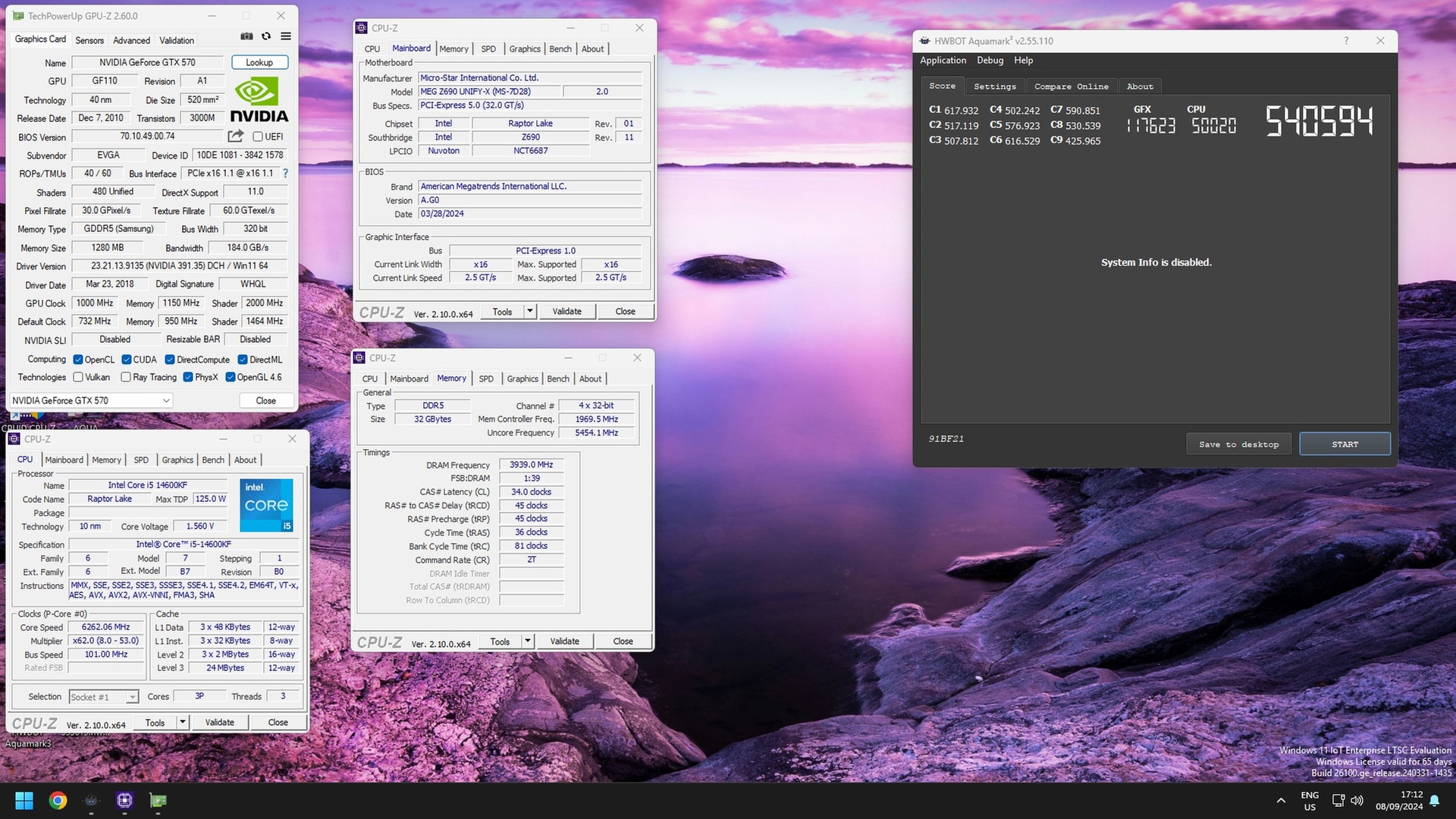Click Validate in CPU-Z Memory window
The image size is (1456, 819).
[564, 642]
